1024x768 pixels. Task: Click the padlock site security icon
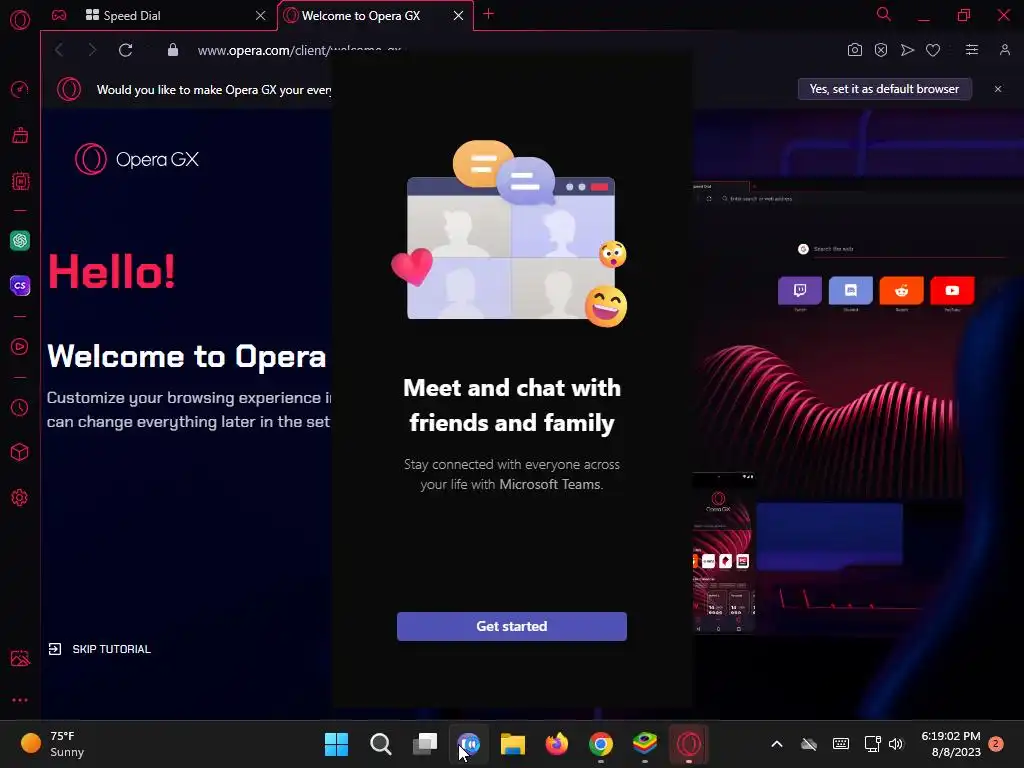(172, 50)
